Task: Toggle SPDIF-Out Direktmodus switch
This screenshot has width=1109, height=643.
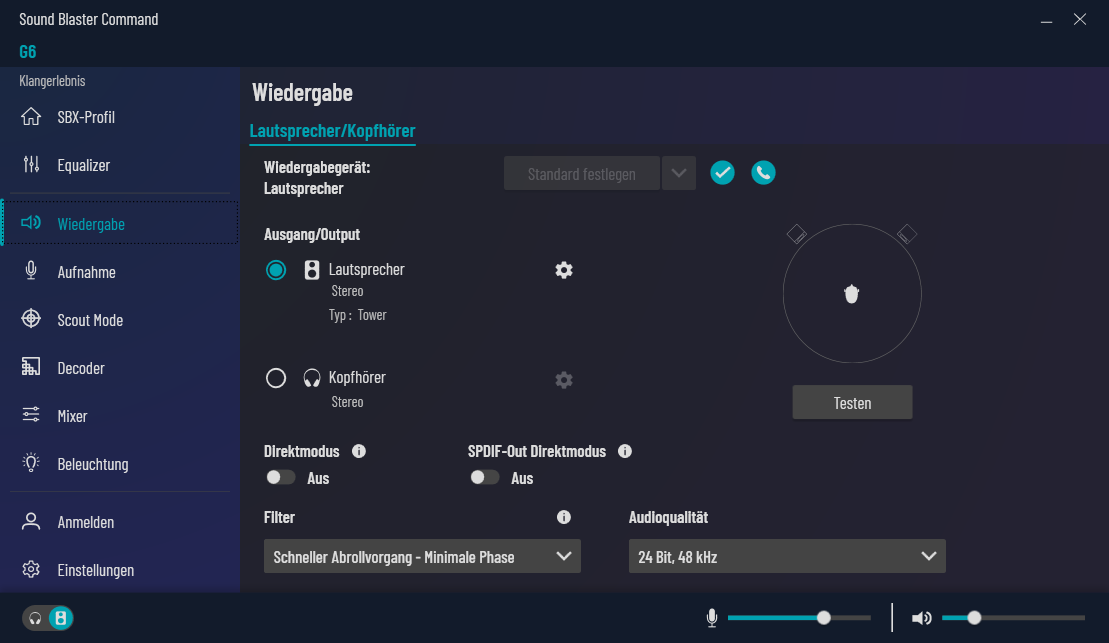Action: pyautogui.click(x=484, y=477)
